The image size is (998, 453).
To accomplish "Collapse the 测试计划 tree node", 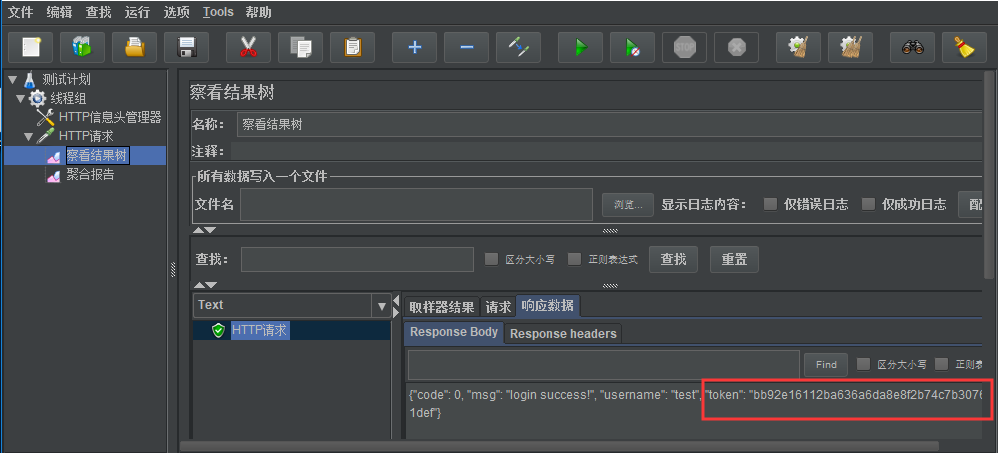I will 12,80.
